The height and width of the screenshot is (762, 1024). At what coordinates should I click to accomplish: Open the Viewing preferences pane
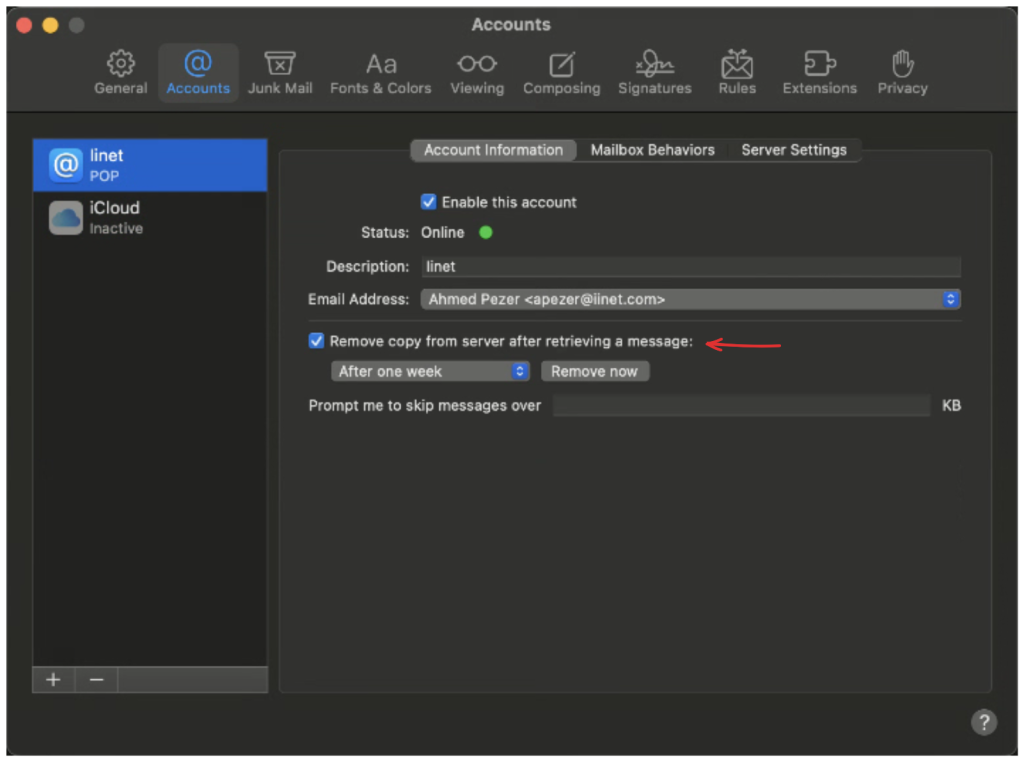tap(477, 73)
